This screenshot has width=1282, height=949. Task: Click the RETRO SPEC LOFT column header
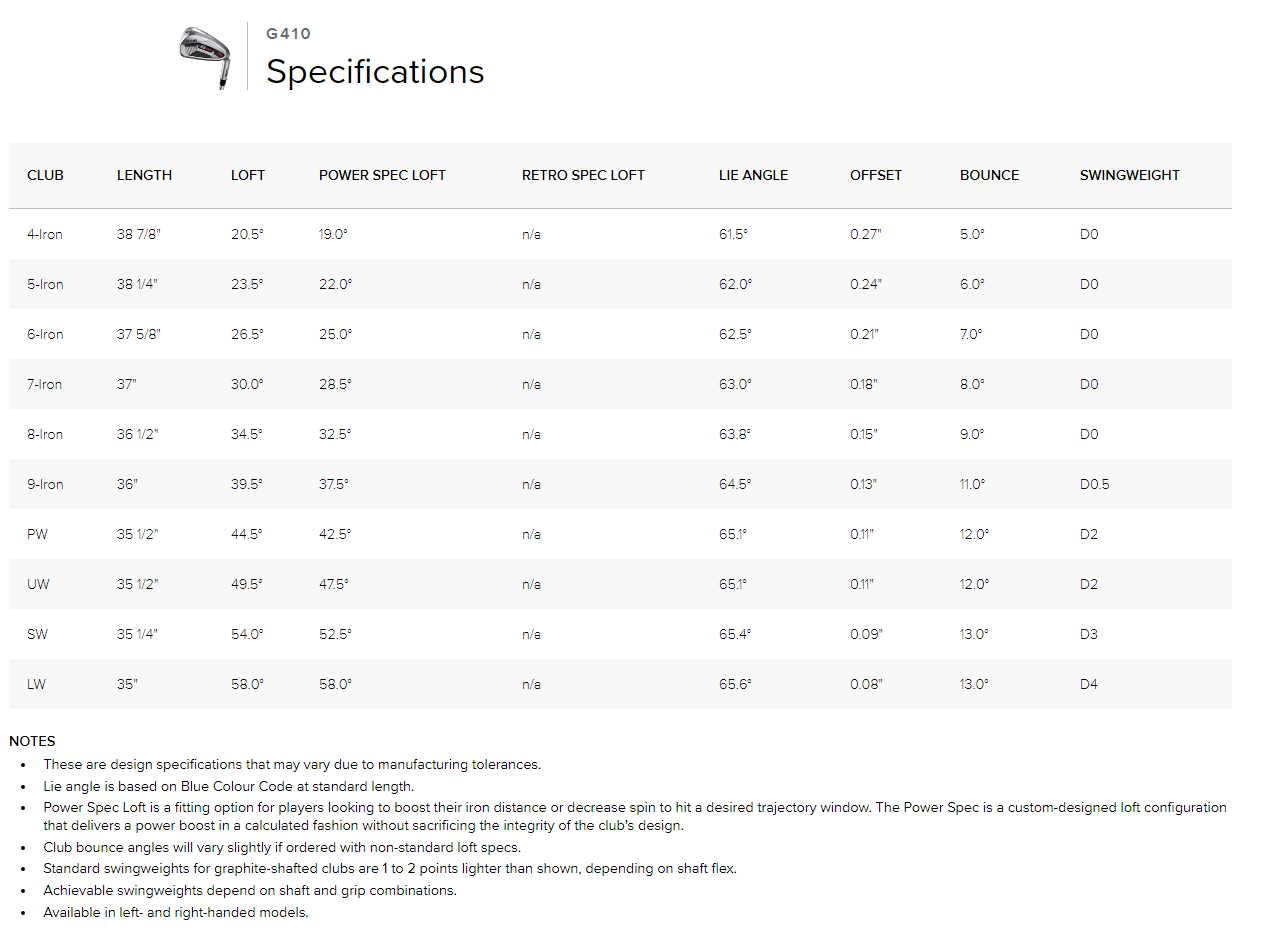click(x=583, y=175)
